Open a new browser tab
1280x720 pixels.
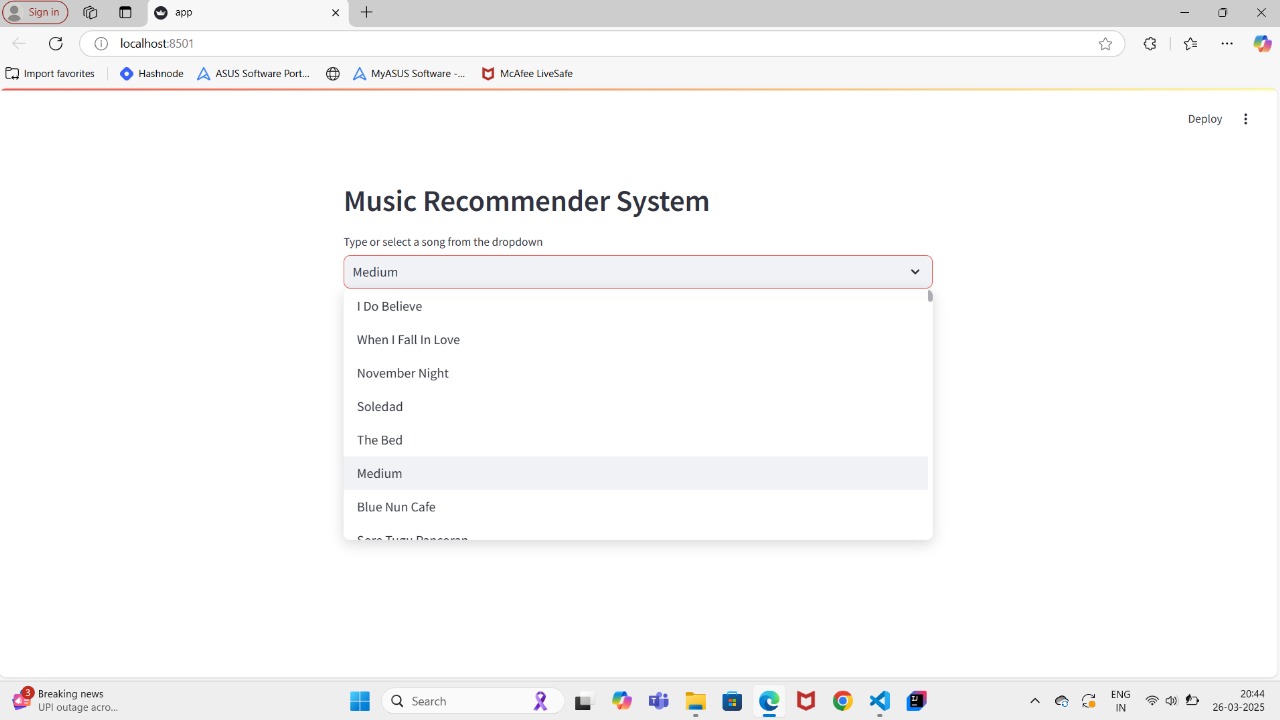pyautogui.click(x=366, y=12)
